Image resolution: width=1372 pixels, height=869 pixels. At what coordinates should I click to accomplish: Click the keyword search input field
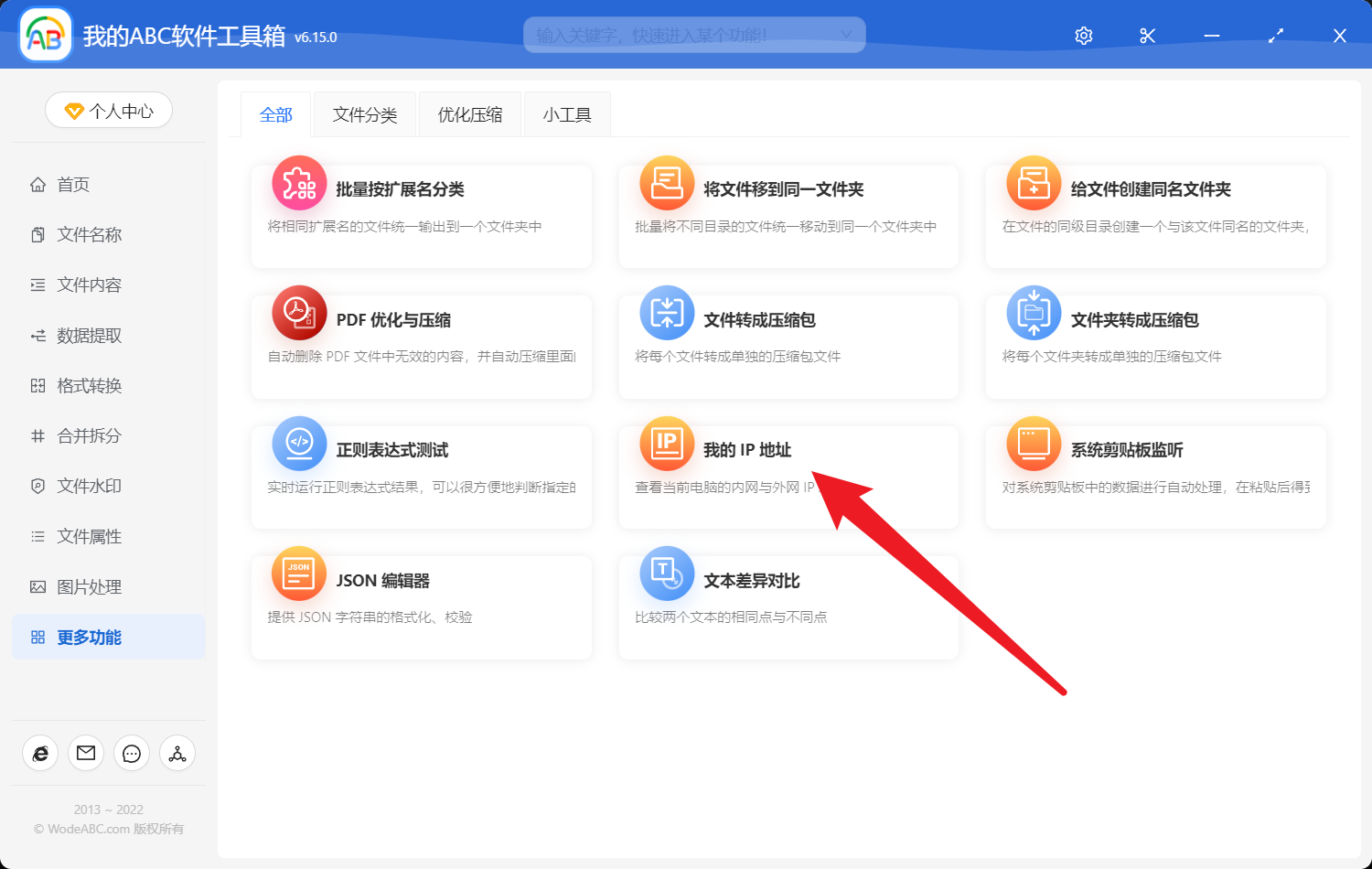(694, 35)
